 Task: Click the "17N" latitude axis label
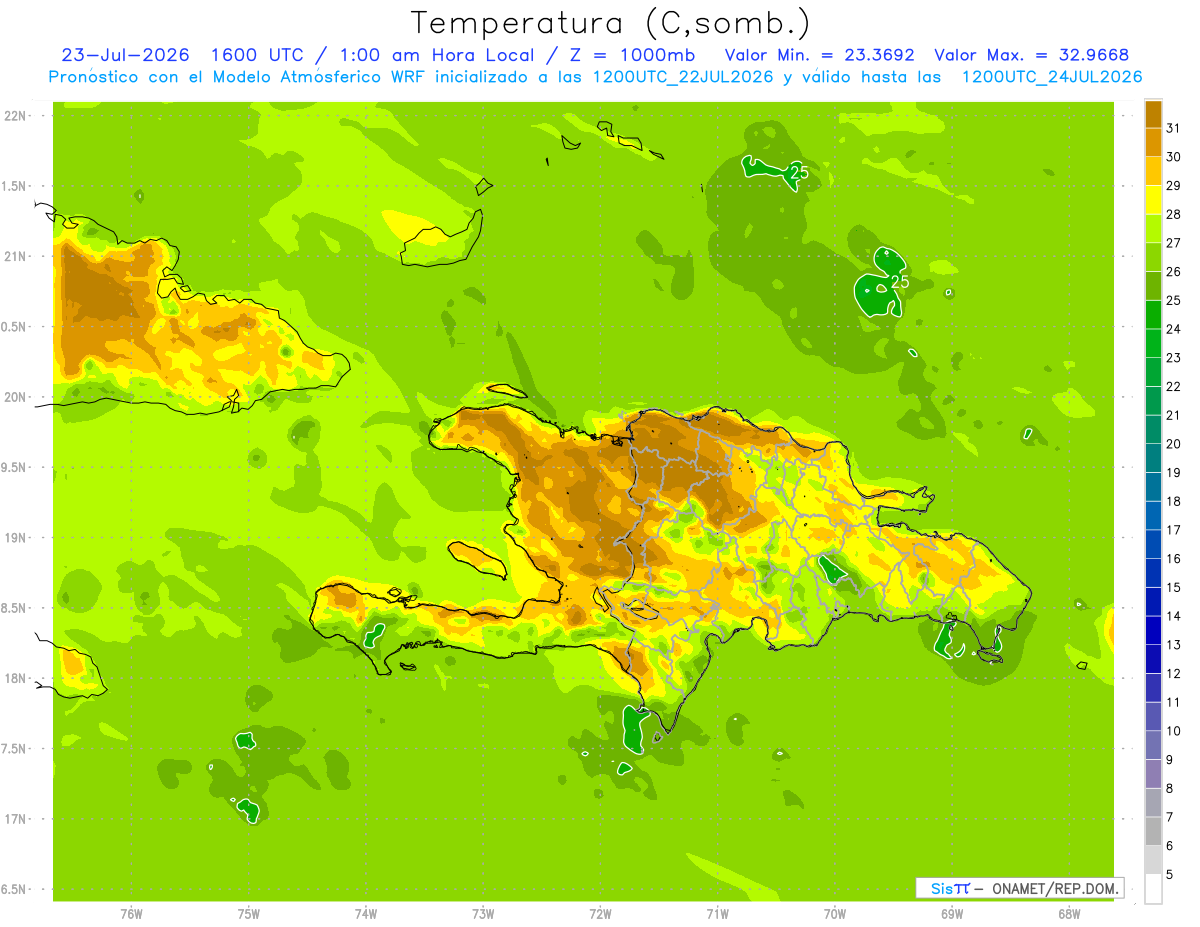point(15,819)
